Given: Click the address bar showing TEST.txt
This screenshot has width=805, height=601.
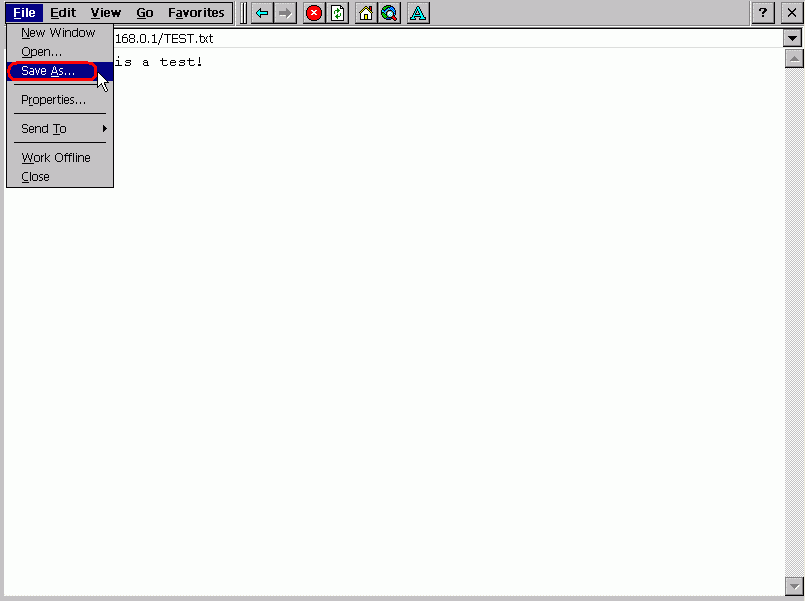Looking at the screenshot, I should (x=447, y=38).
